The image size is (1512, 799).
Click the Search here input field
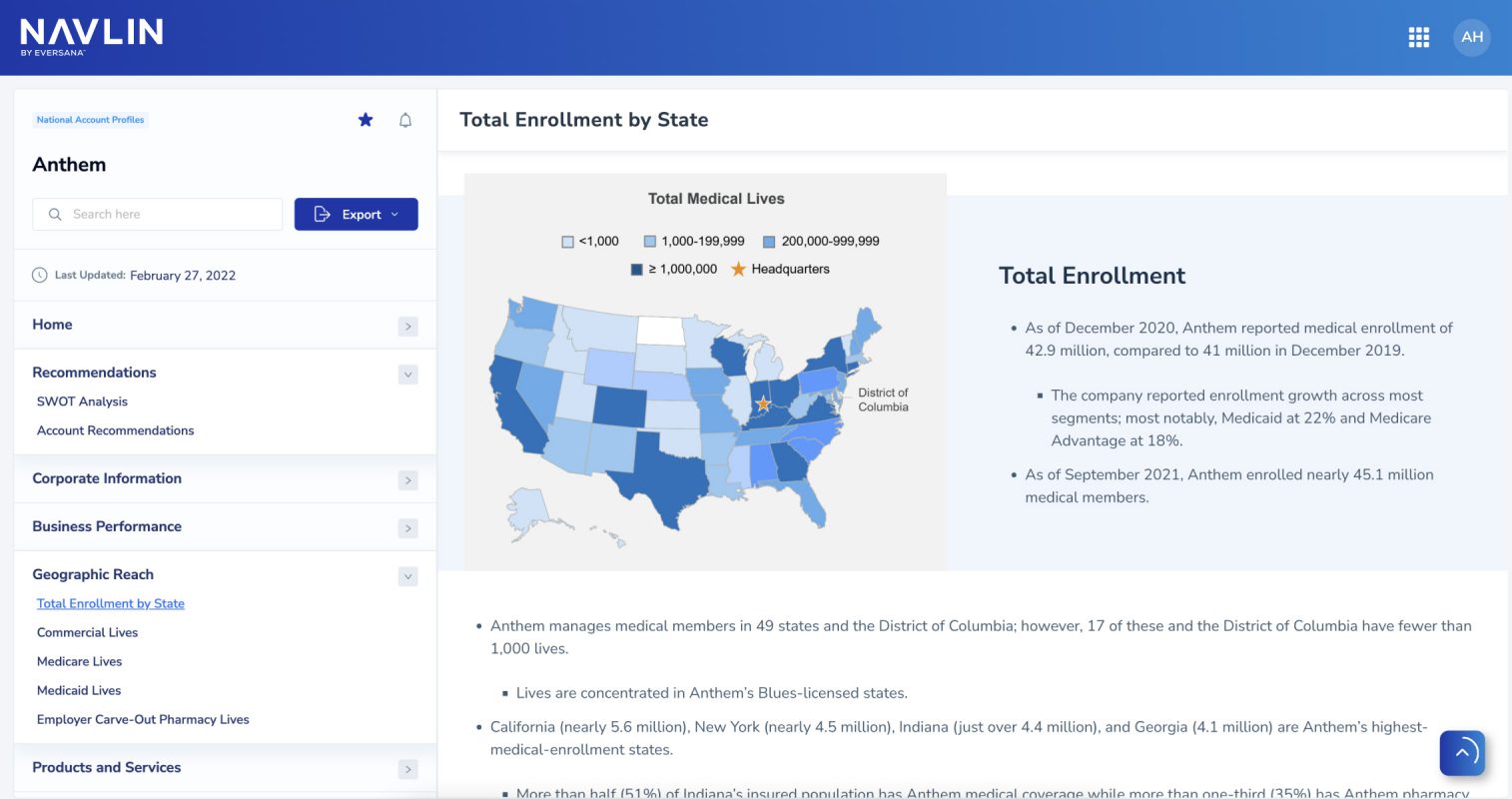(x=170, y=215)
